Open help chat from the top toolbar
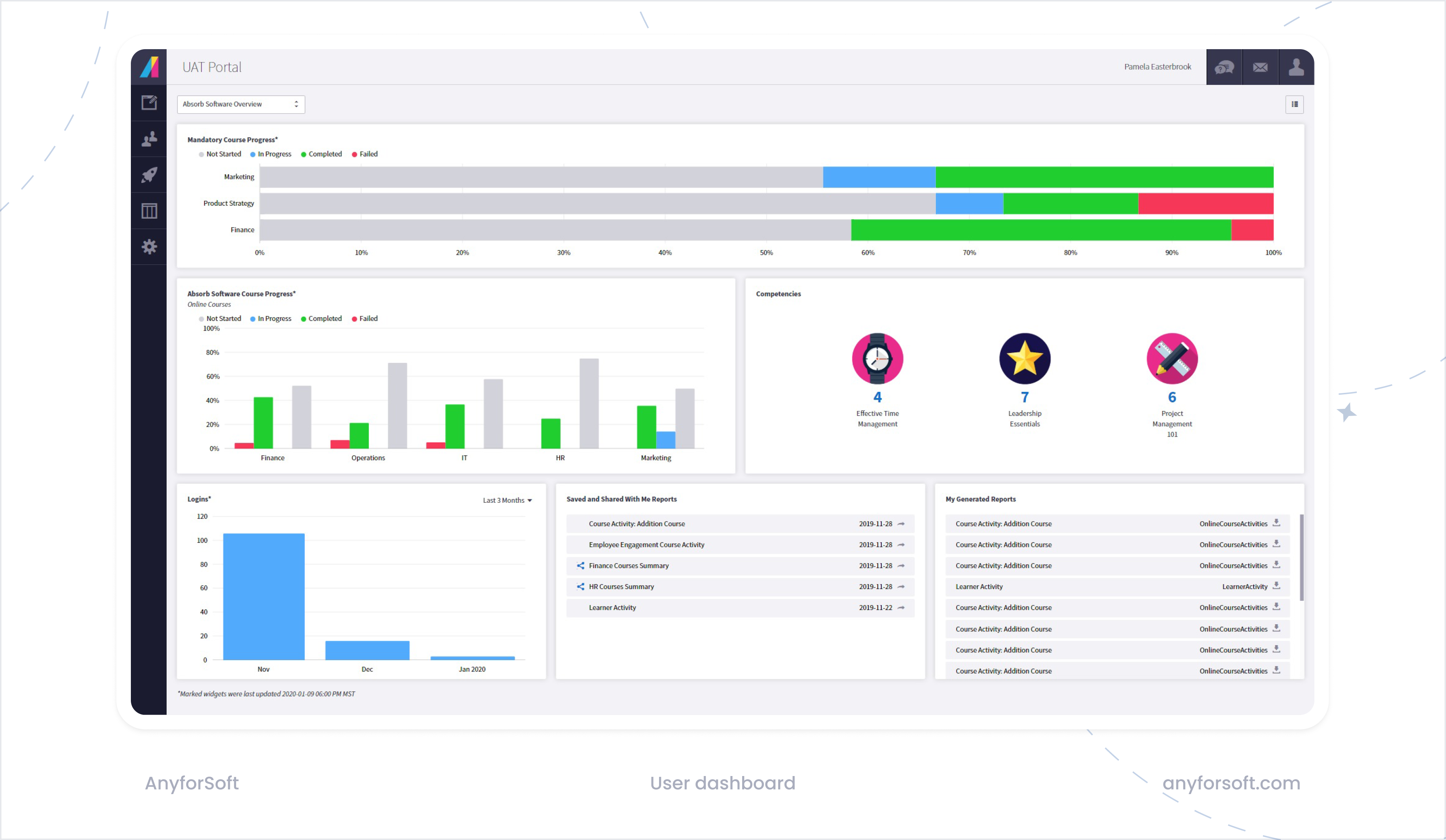 pos(1224,67)
